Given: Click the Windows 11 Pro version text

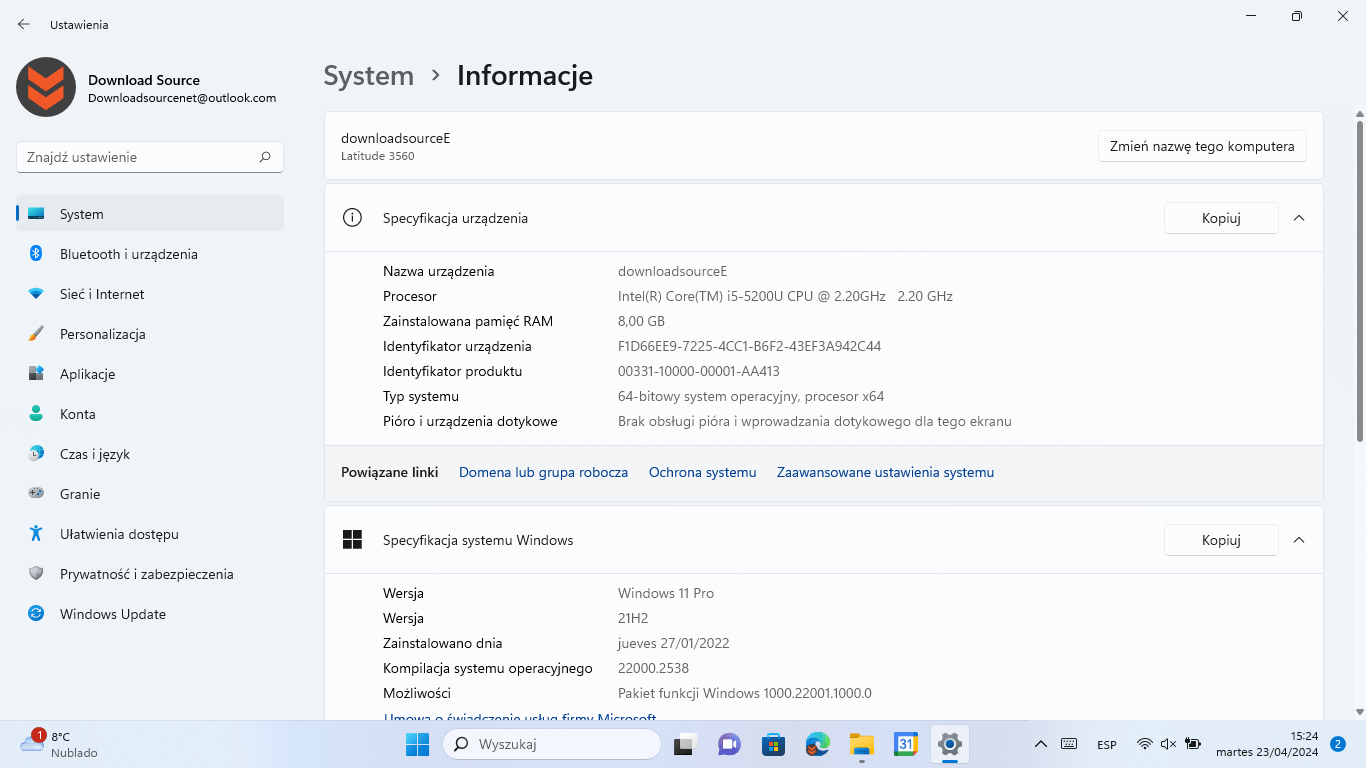Looking at the screenshot, I should pos(666,593).
